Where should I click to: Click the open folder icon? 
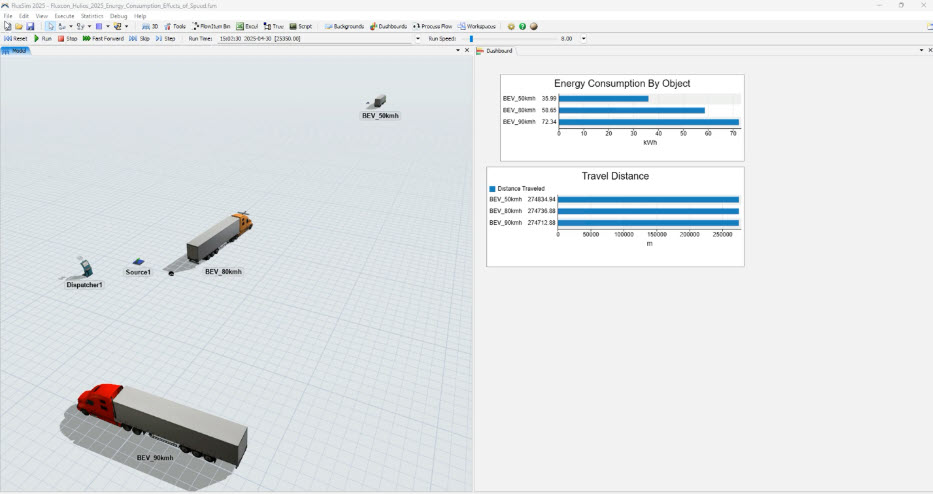coord(19,26)
